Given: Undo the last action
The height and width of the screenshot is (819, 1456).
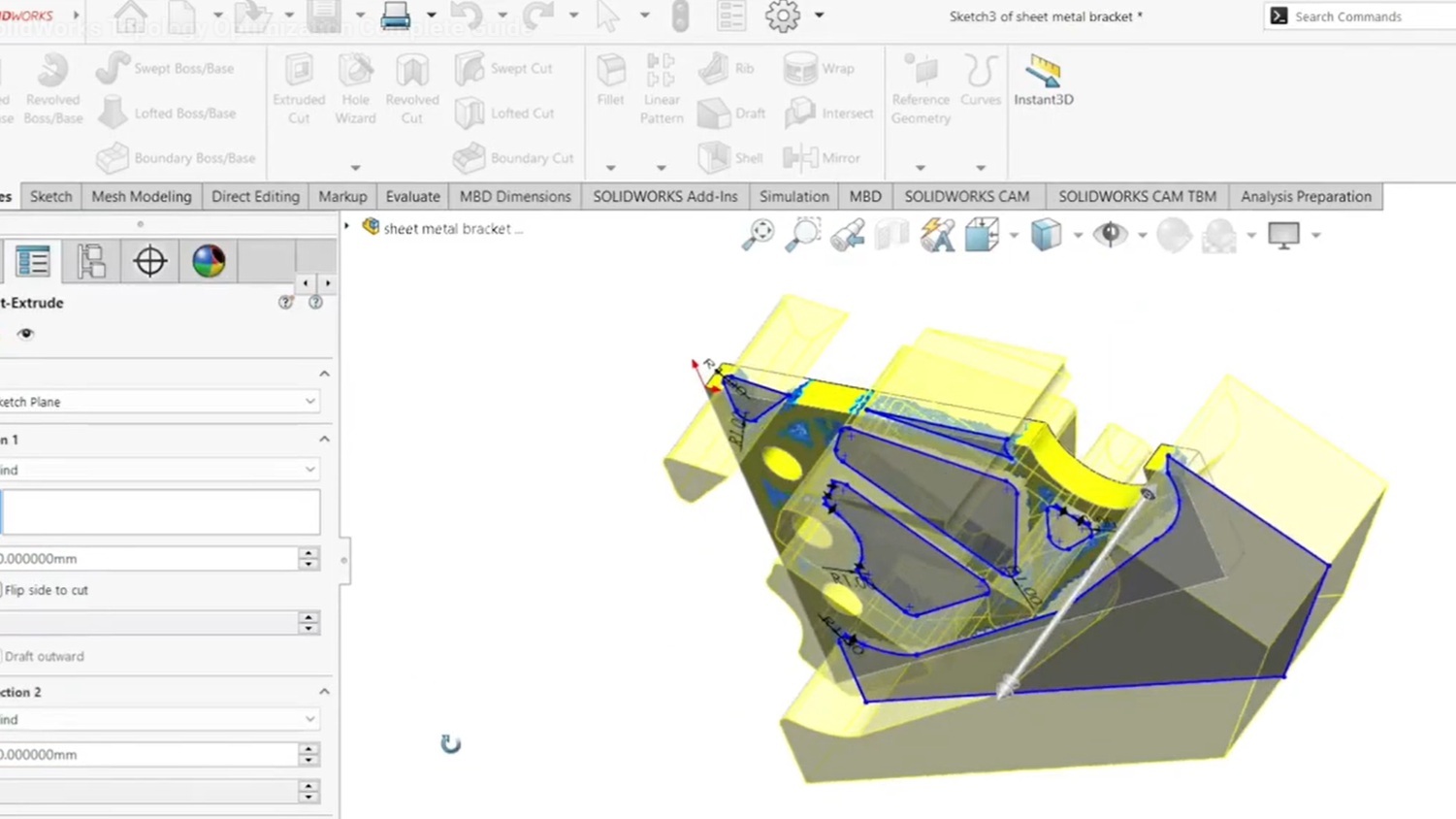Looking at the screenshot, I should tap(467, 16).
